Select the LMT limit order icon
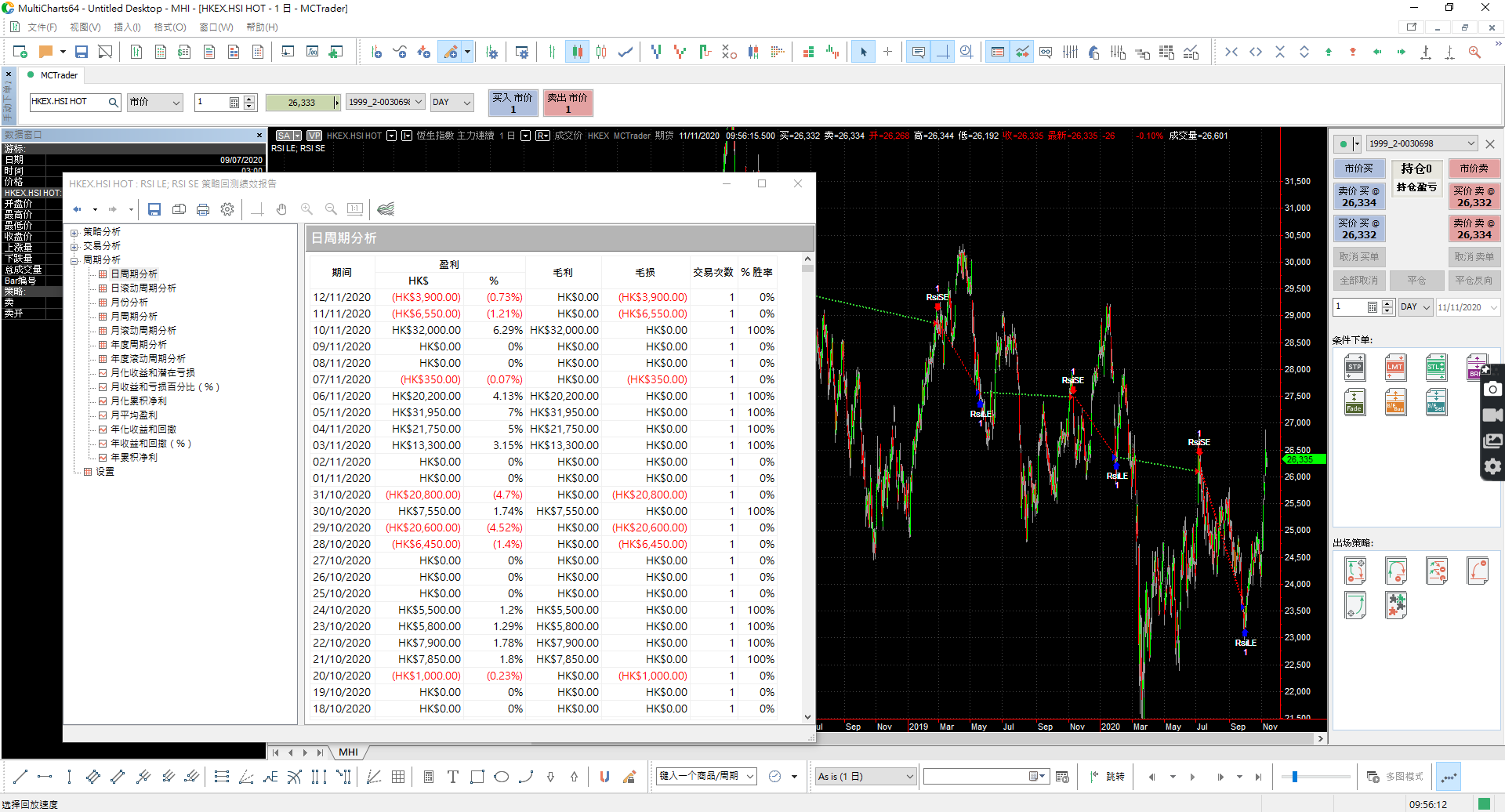This screenshot has width=1505, height=812. pos(1395,367)
